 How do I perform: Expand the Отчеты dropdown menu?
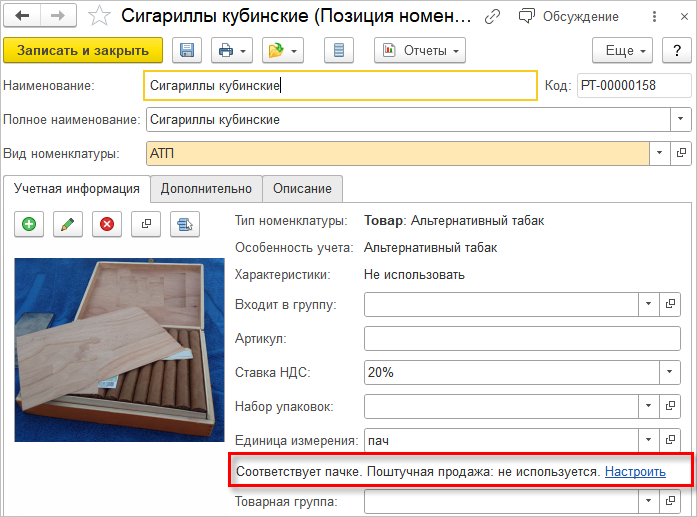click(x=419, y=50)
